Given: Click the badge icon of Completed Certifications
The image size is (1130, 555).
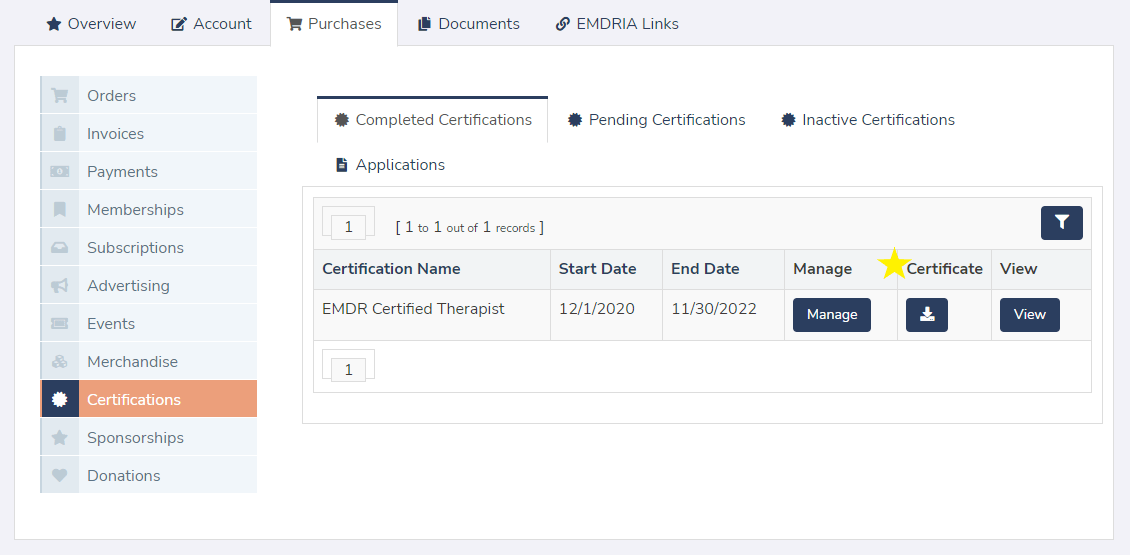Looking at the screenshot, I should point(342,120).
